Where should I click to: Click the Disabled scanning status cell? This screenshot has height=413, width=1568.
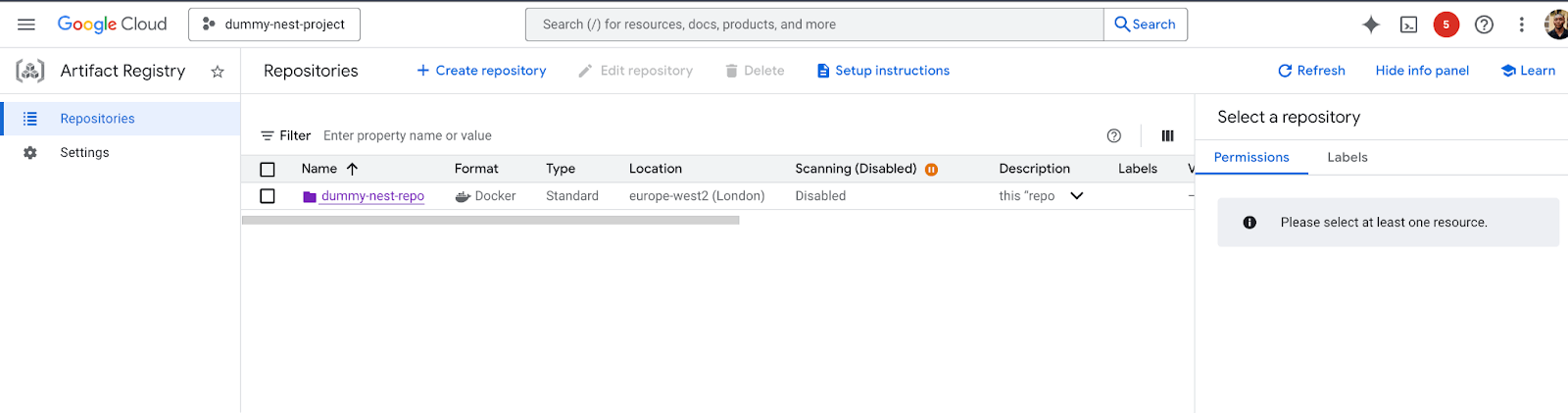(820, 196)
